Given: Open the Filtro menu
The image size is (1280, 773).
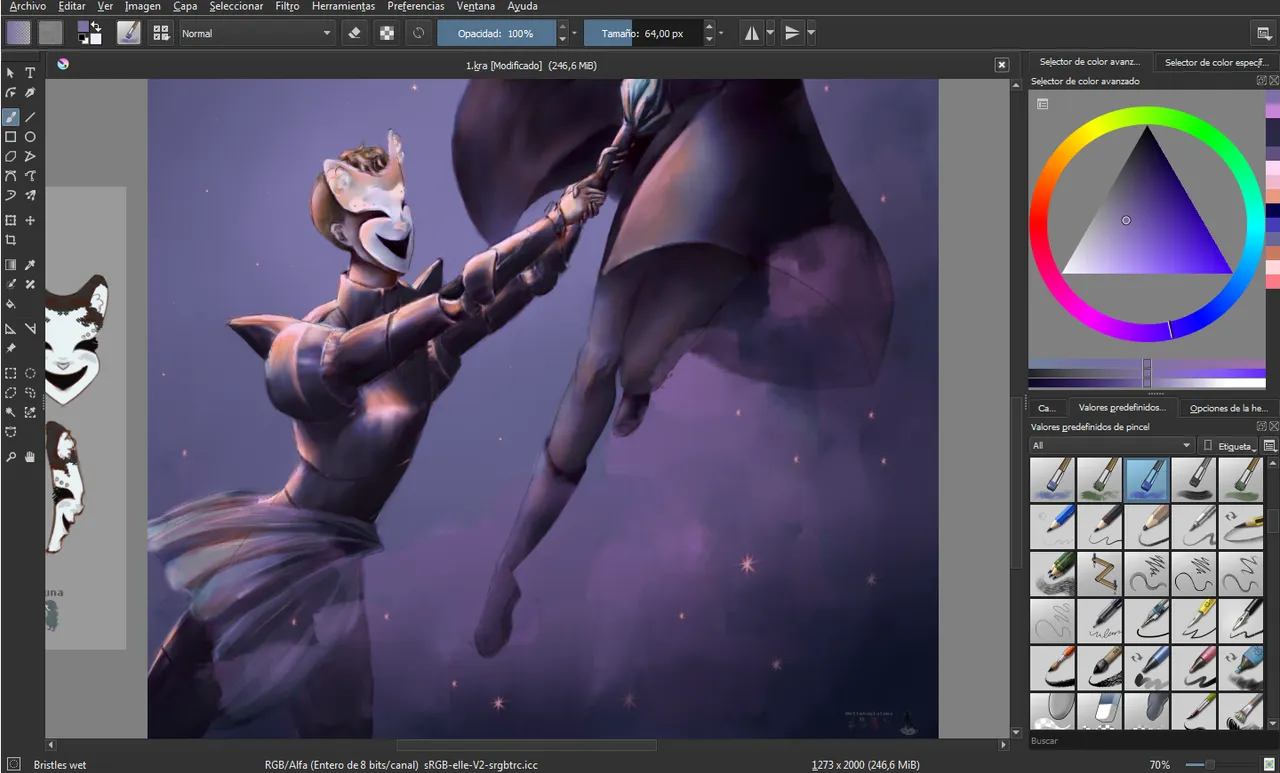Looking at the screenshot, I should pyautogui.click(x=287, y=6).
